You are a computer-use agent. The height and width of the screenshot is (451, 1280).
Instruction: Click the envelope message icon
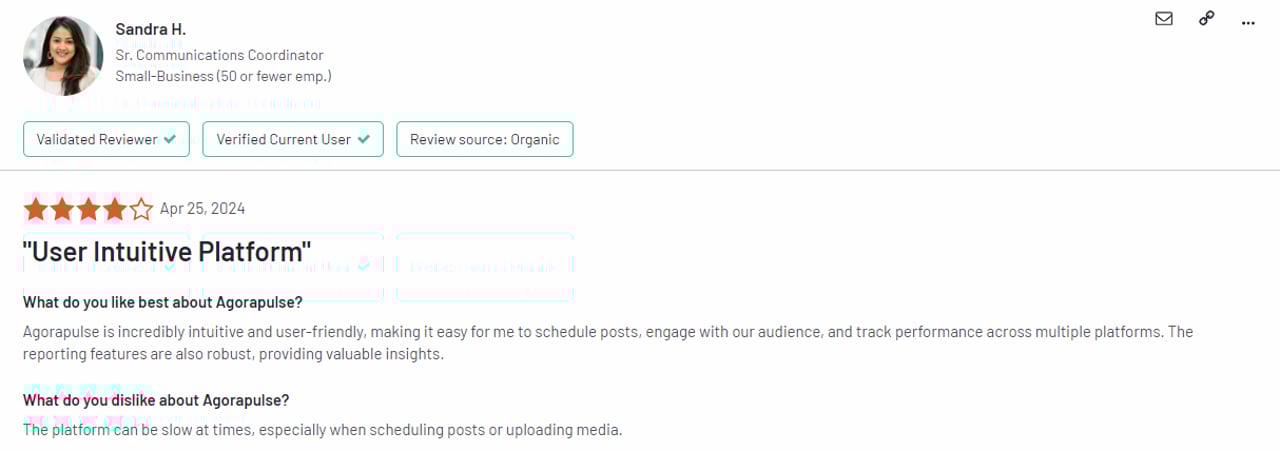(1163, 19)
